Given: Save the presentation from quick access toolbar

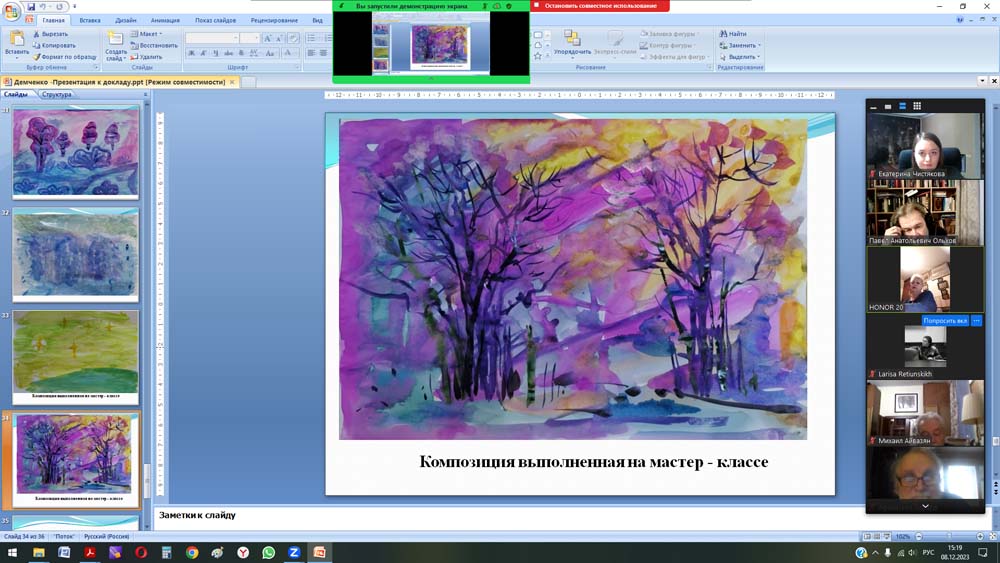Looking at the screenshot, I should (31, 7).
